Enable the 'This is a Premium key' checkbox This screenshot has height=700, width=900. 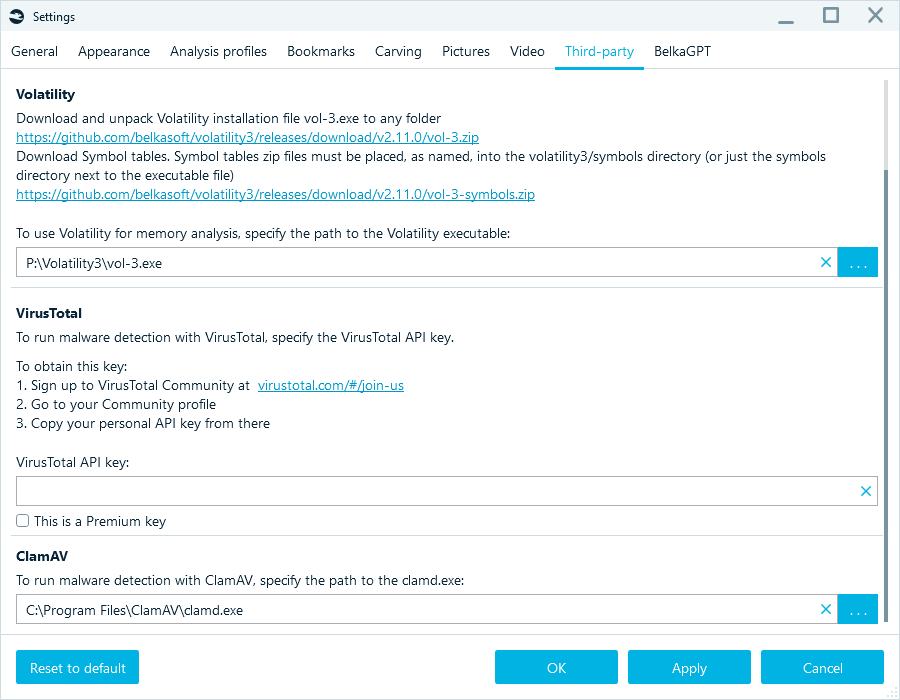pyautogui.click(x=22, y=520)
